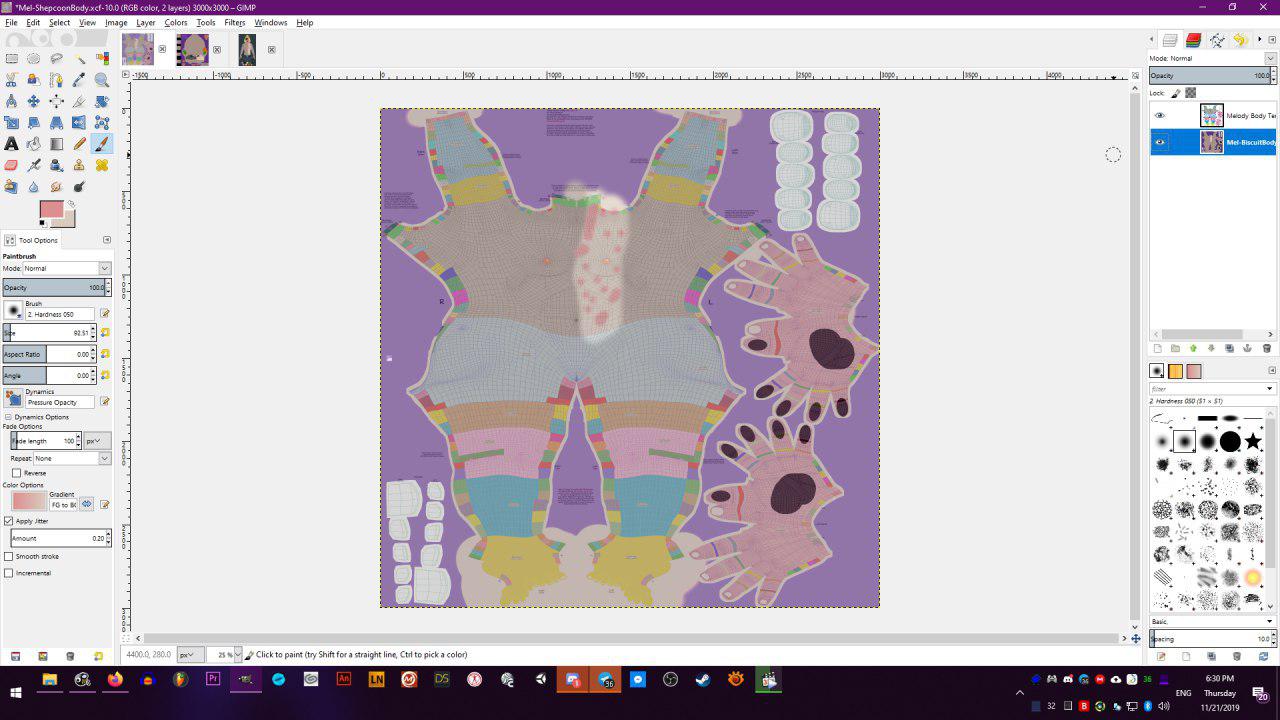This screenshot has height=720, width=1280.
Task: Select the Pencil tool
Action: click(79, 144)
